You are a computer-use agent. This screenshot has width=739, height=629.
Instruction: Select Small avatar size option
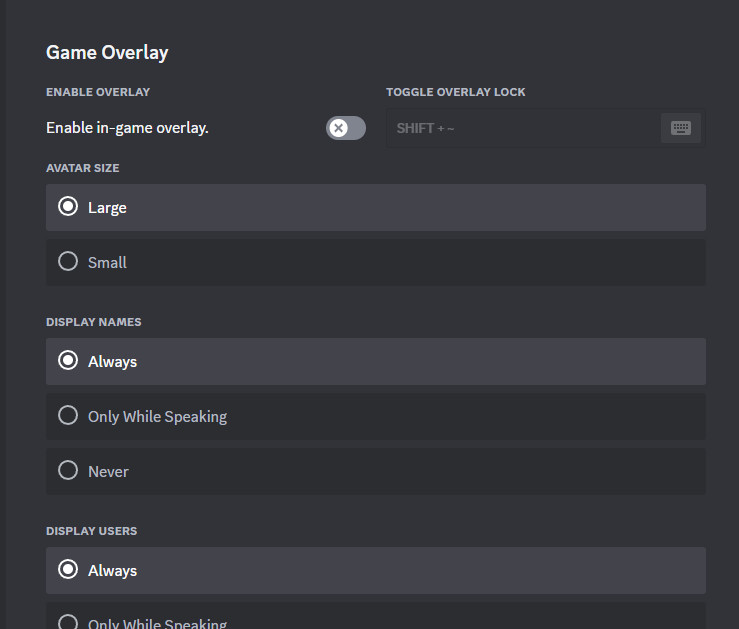[x=376, y=262]
